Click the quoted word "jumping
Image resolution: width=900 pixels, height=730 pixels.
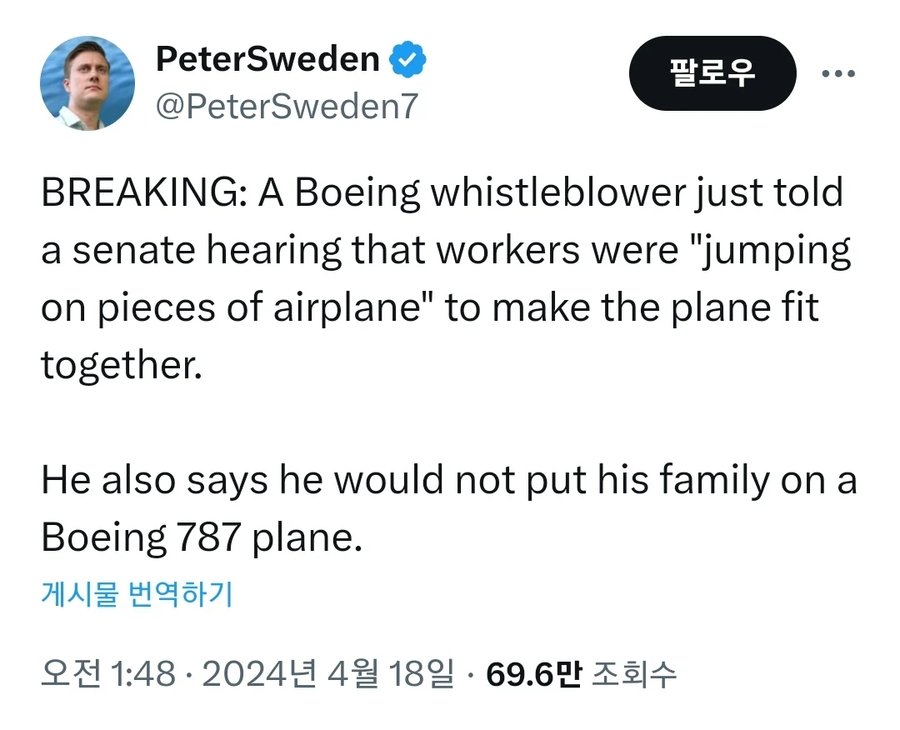coord(770,251)
